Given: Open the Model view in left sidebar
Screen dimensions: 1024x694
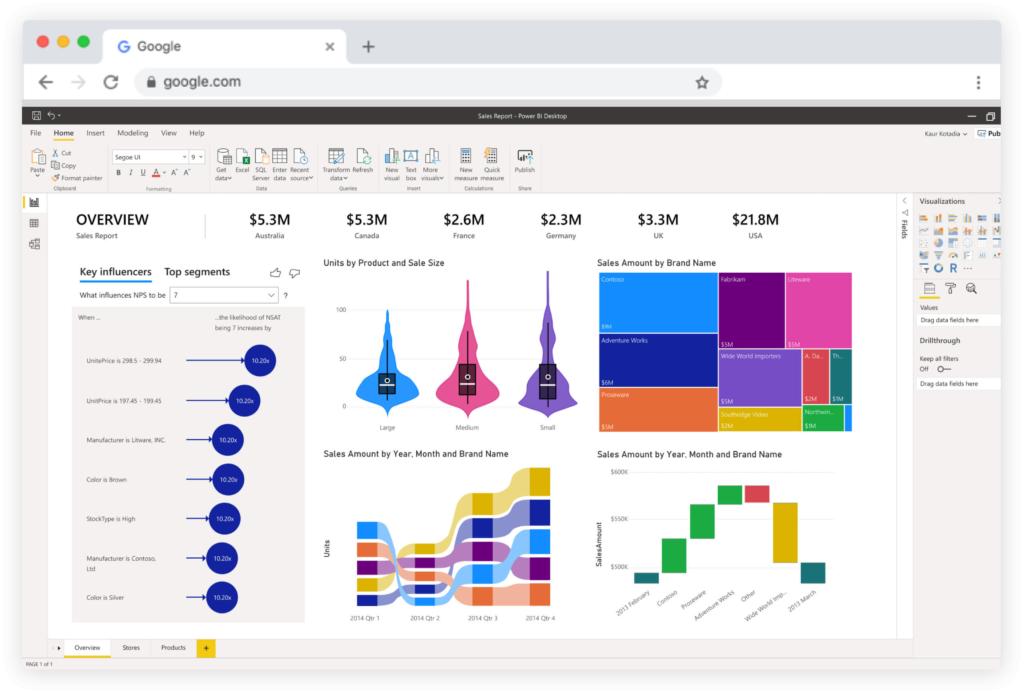Looking at the screenshot, I should [x=35, y=244].
